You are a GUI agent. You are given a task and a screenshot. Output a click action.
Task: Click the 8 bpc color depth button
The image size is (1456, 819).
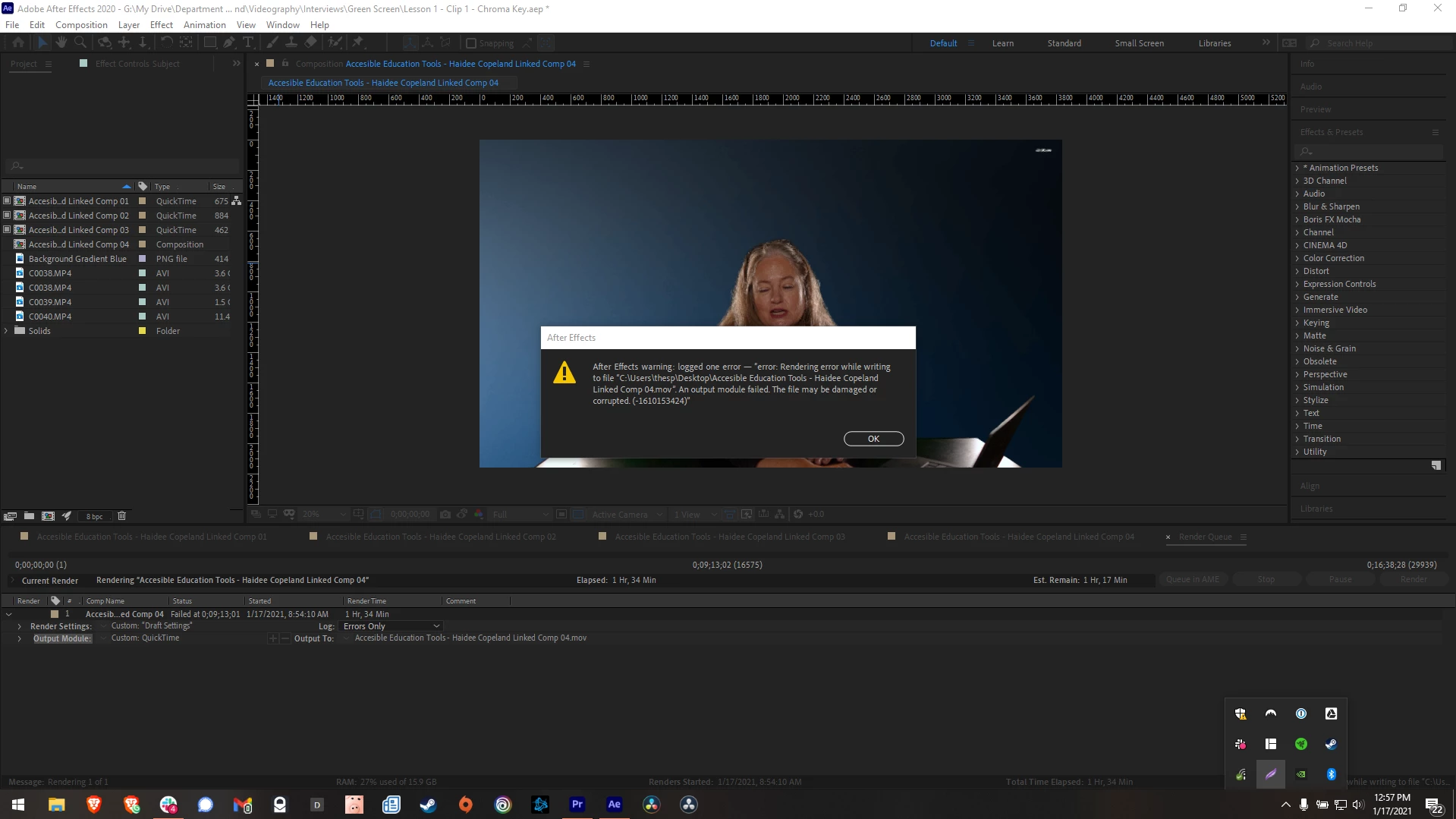pos(94,516)
